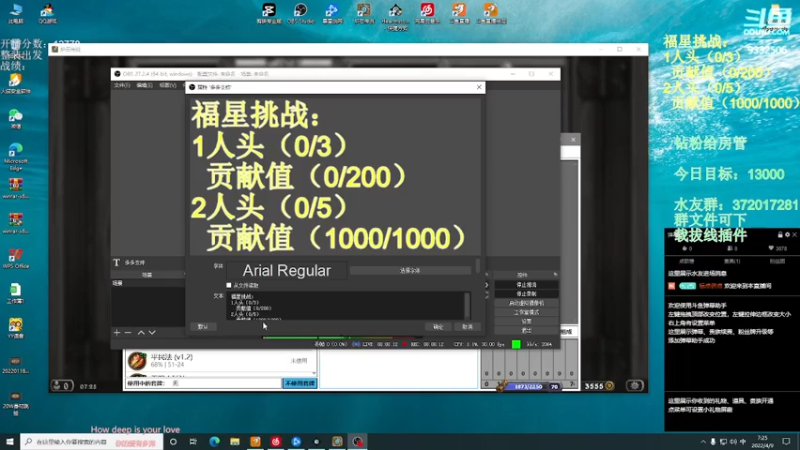Screen dimensions: 800x450
Task: Click 启动虚拟摄像机 (Start Virtual Camera) in OBS
Action: point(527,303)
